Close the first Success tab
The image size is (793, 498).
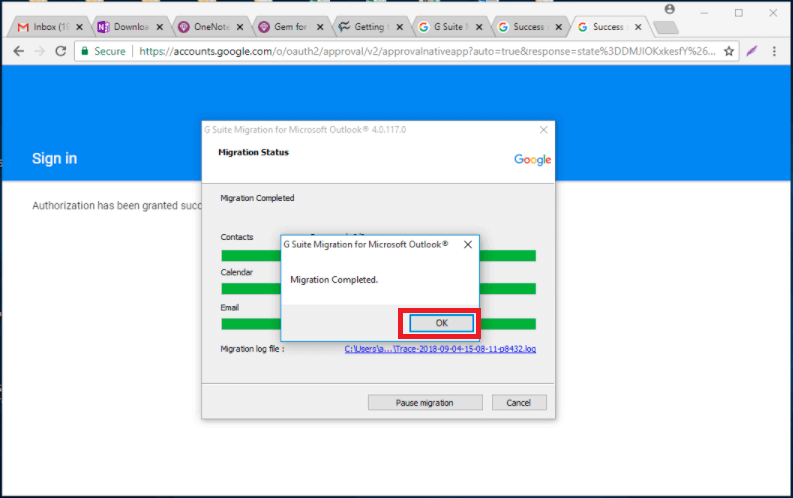tap(558, 27)
